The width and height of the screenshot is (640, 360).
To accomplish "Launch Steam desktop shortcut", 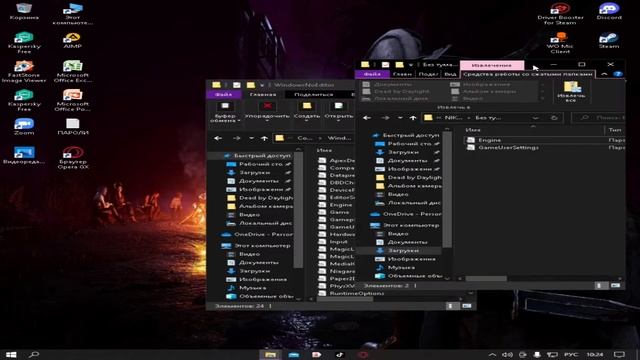I will tap(609, 40).
